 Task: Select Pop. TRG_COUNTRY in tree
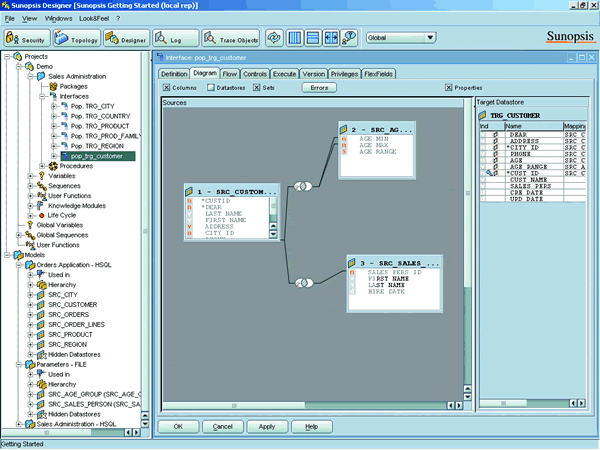point(100,116)
